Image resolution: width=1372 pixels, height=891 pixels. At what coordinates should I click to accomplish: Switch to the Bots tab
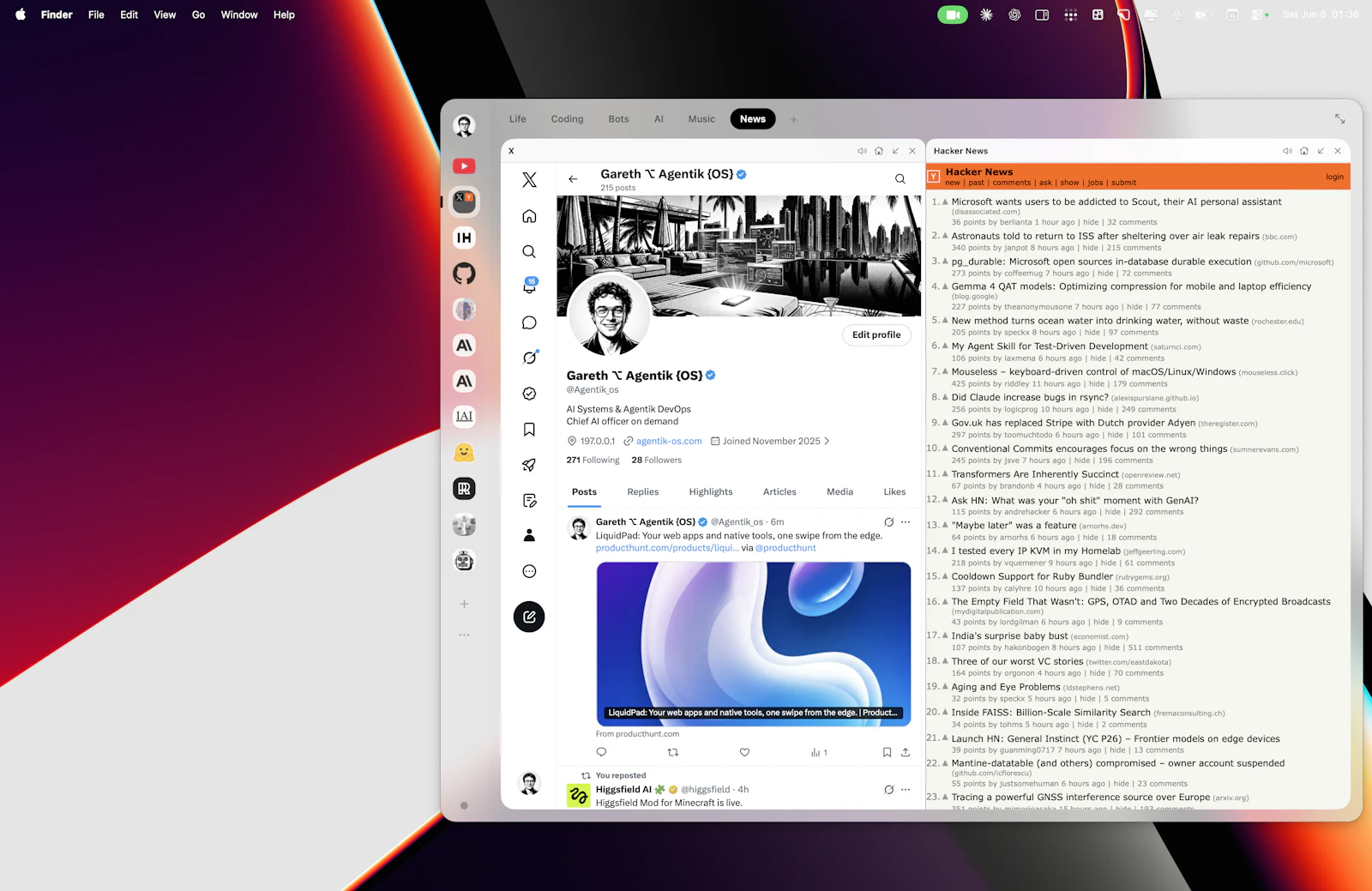tap(618, 119)
